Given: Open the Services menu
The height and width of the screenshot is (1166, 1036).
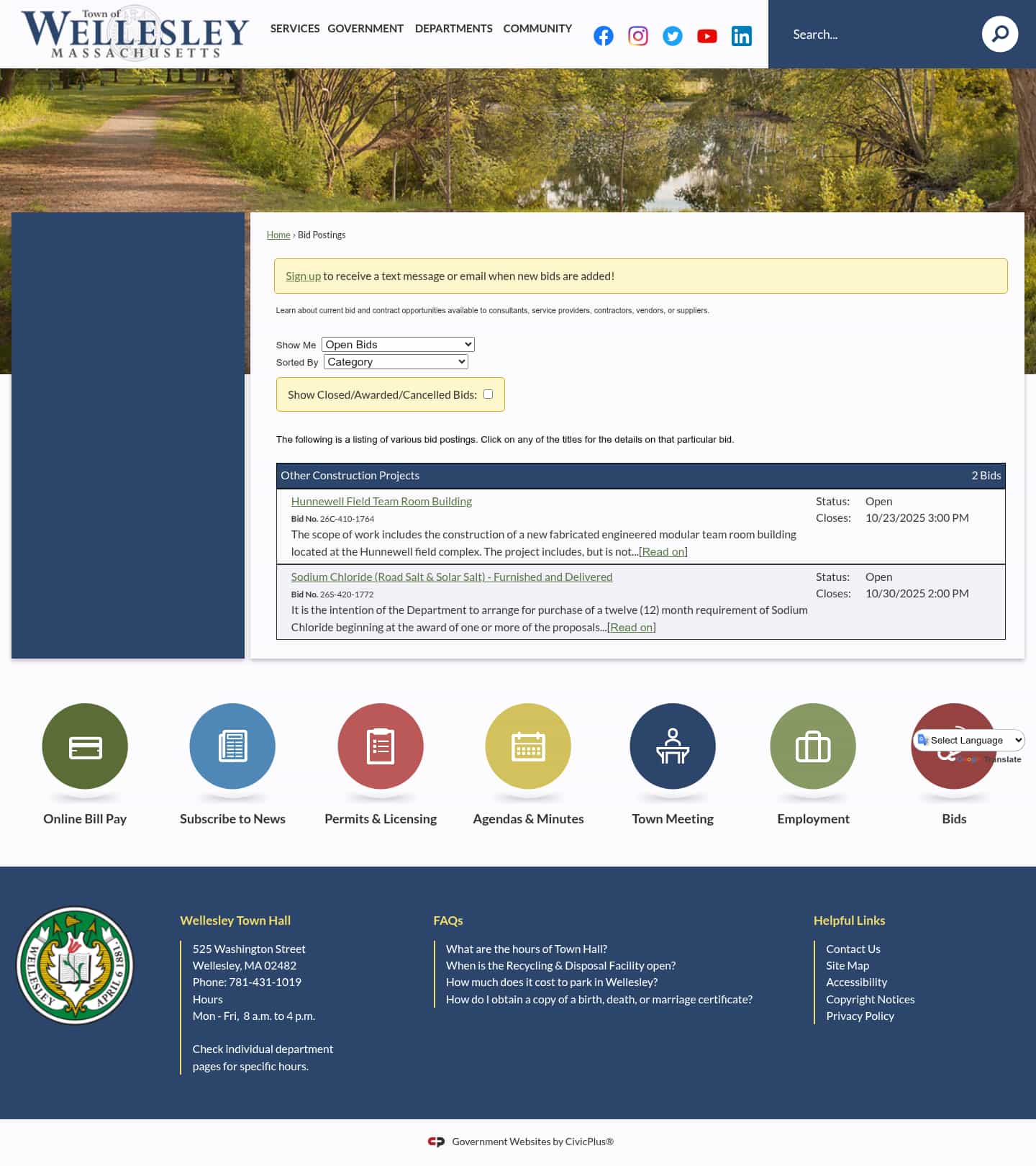Looking at the screenshot, I should click(295, 29).
